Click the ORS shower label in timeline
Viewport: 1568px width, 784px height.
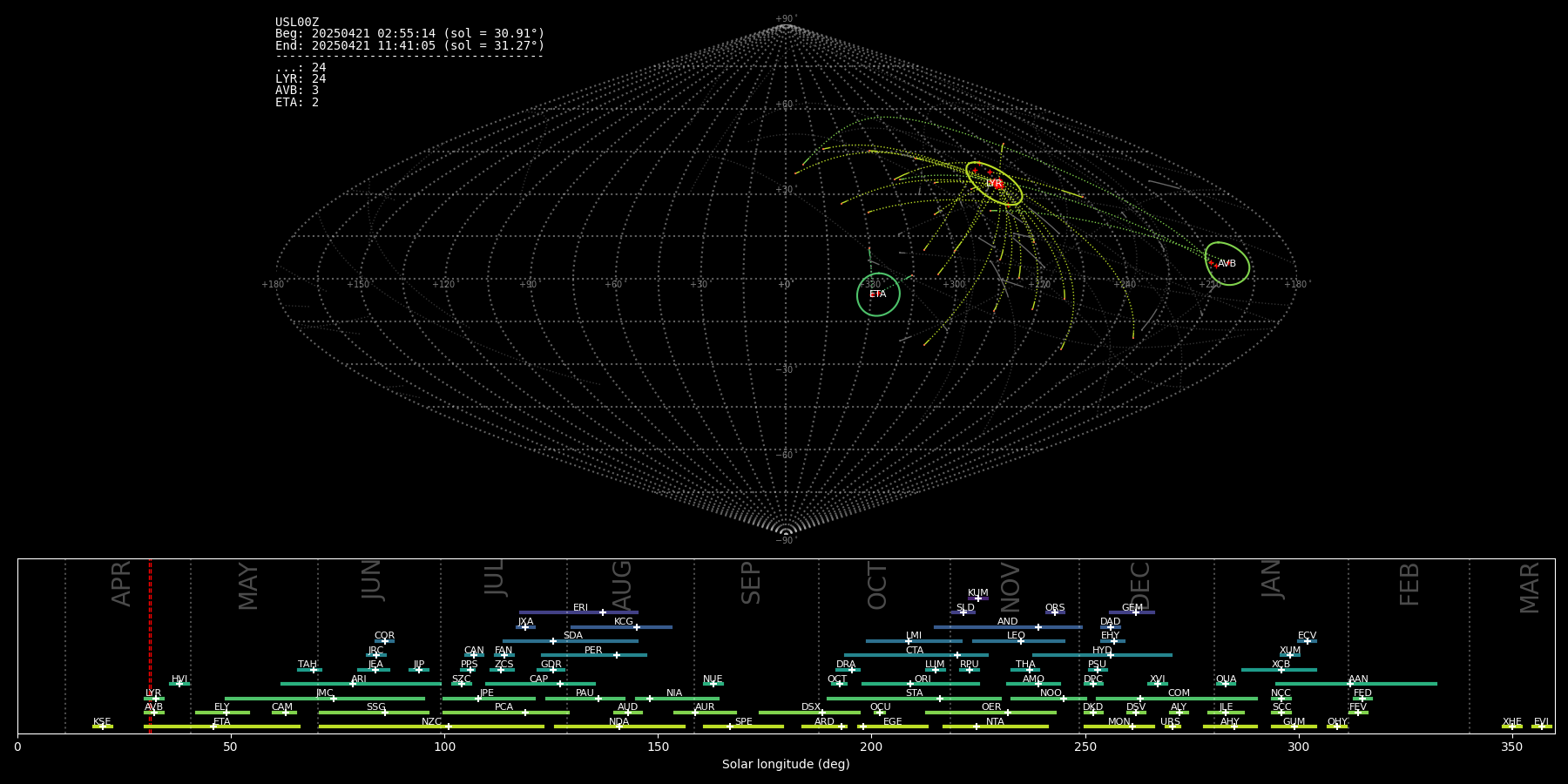click(1055, 608)
